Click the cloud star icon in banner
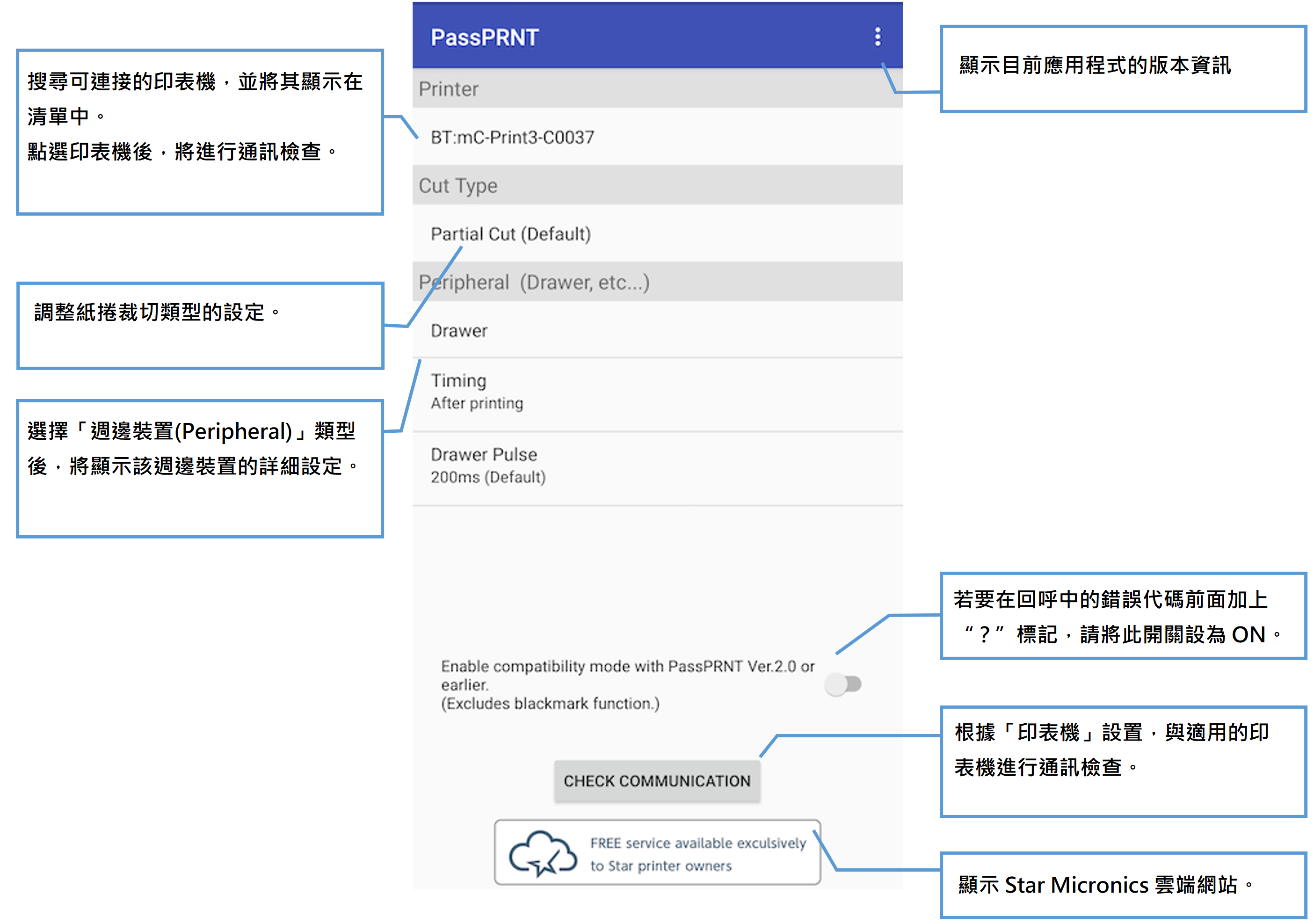Screen dimensions: 1314x924 click(543, 853)
